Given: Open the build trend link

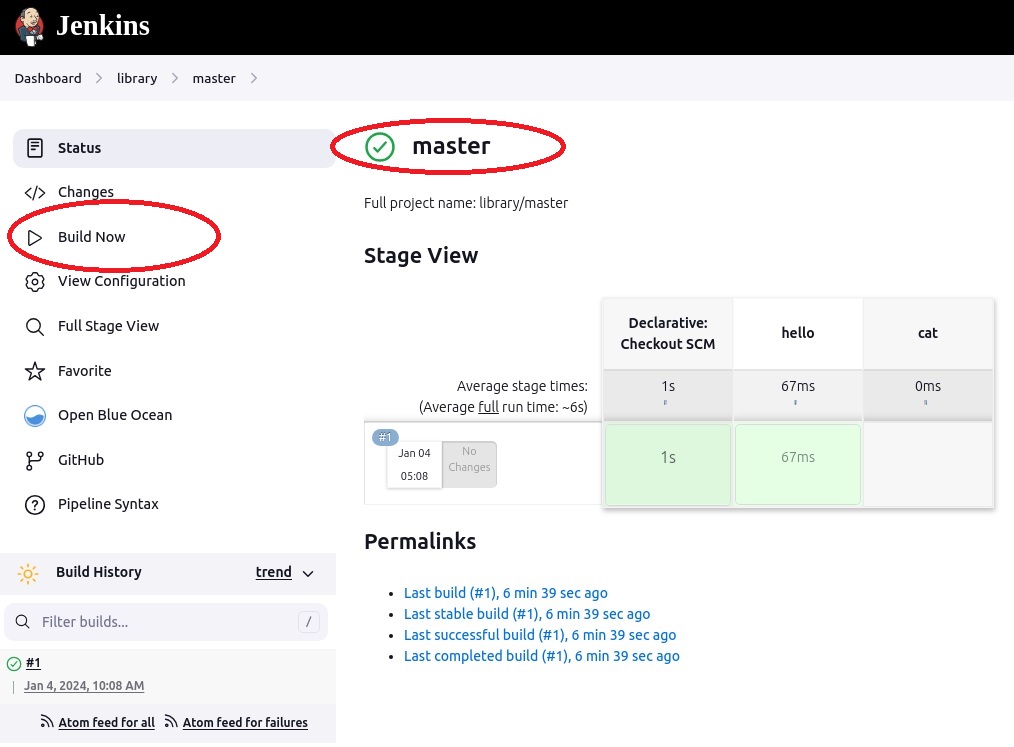Looking at the screenshot, I should [x=274, y=572].
